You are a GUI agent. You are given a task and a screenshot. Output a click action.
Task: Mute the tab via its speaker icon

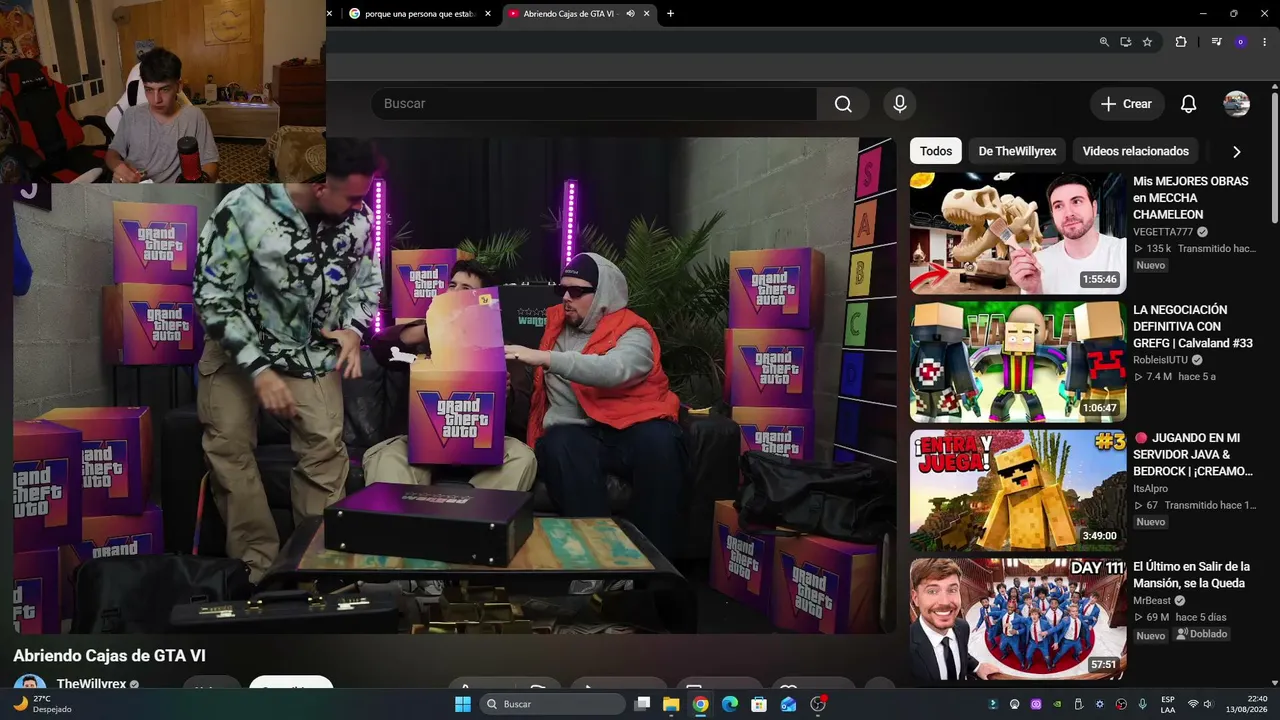coord(630,14)
